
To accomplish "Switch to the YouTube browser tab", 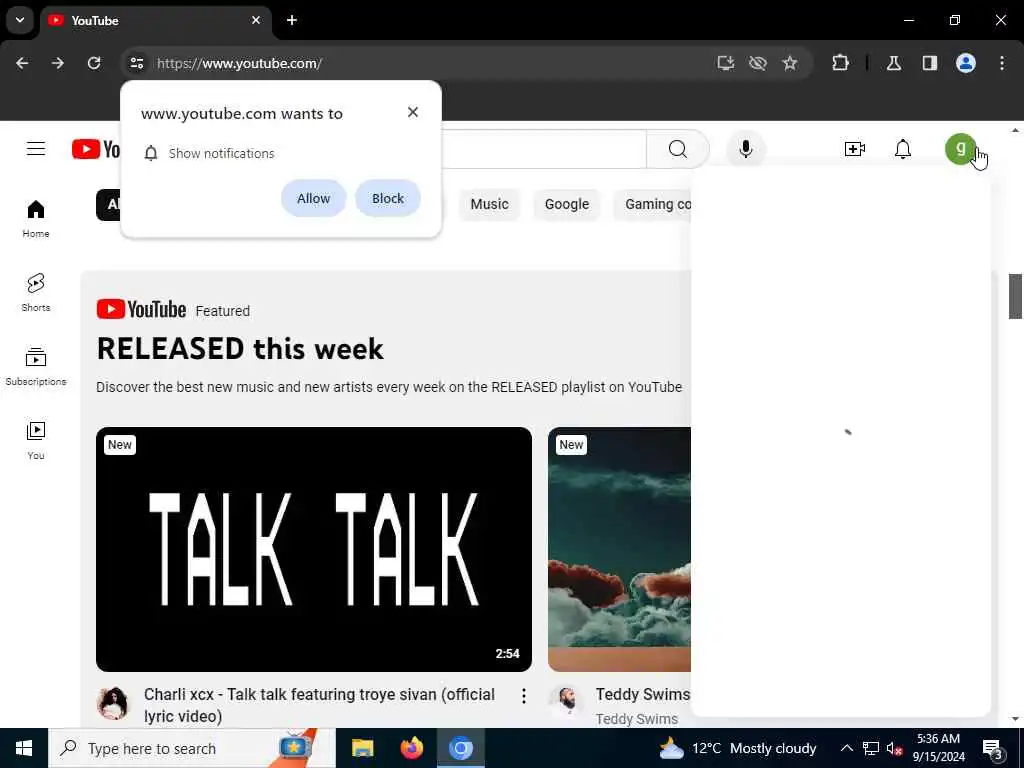I will (155, 21).
